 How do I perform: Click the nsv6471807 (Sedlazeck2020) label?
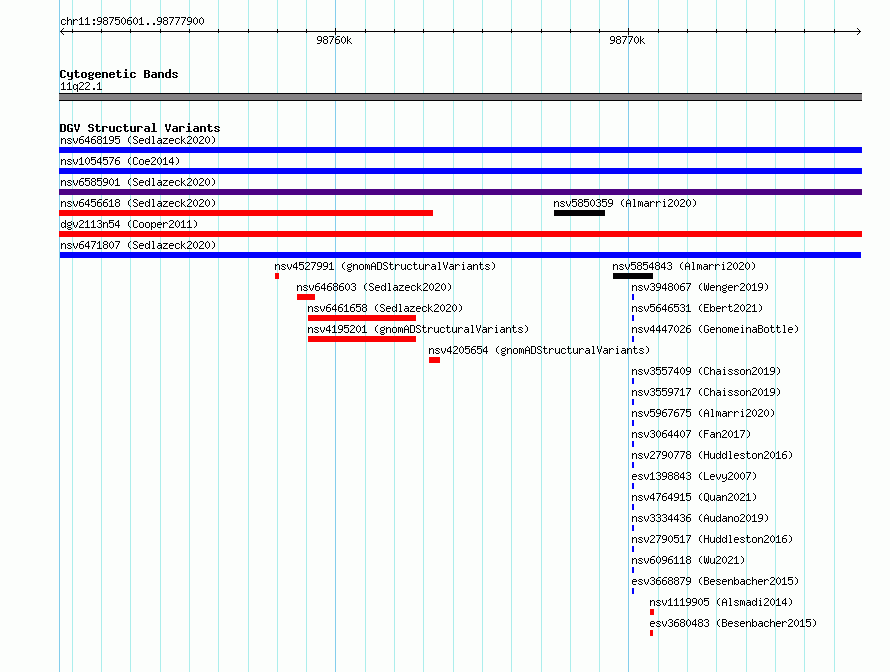click(x=138, y=245)
